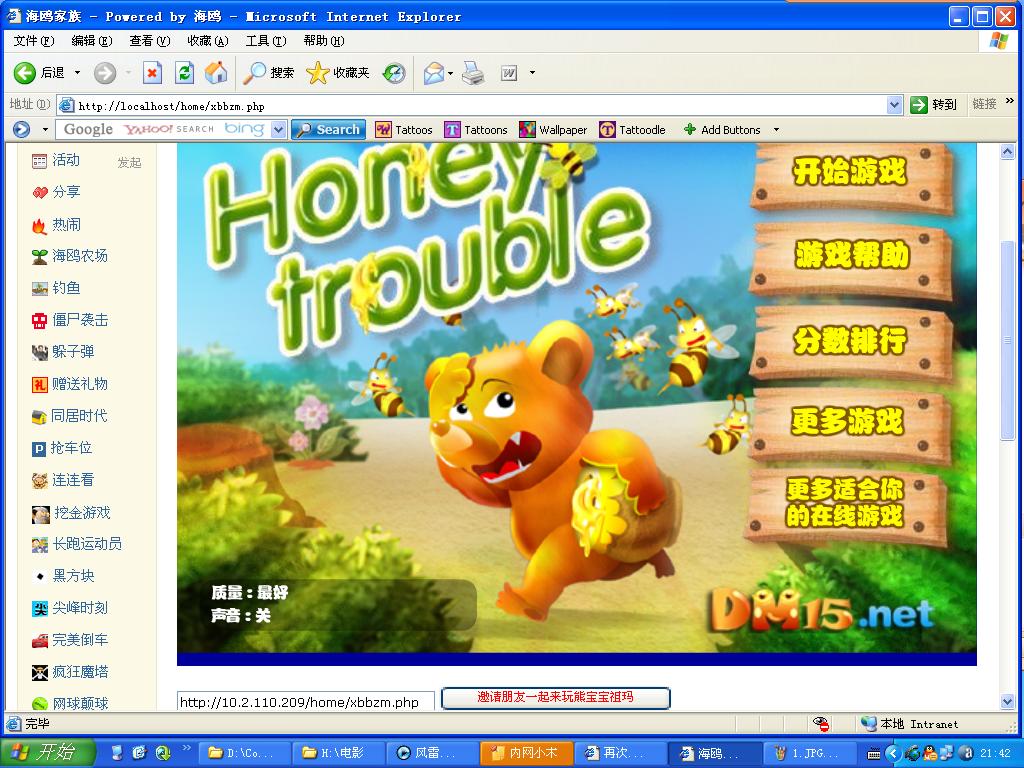1024x768 pixels.
Task: Expand the toolbar logo dropdown arrow
Action: 45,129
